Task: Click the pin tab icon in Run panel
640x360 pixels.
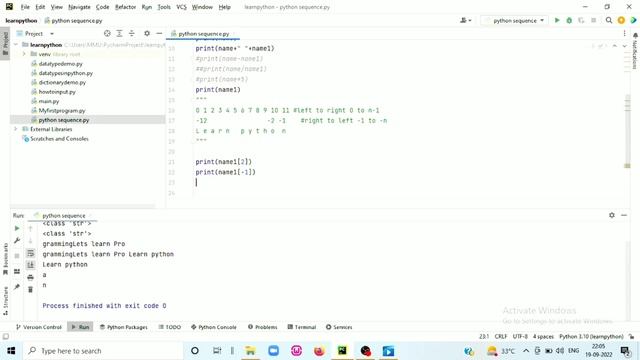Action: tap(17, 287)
